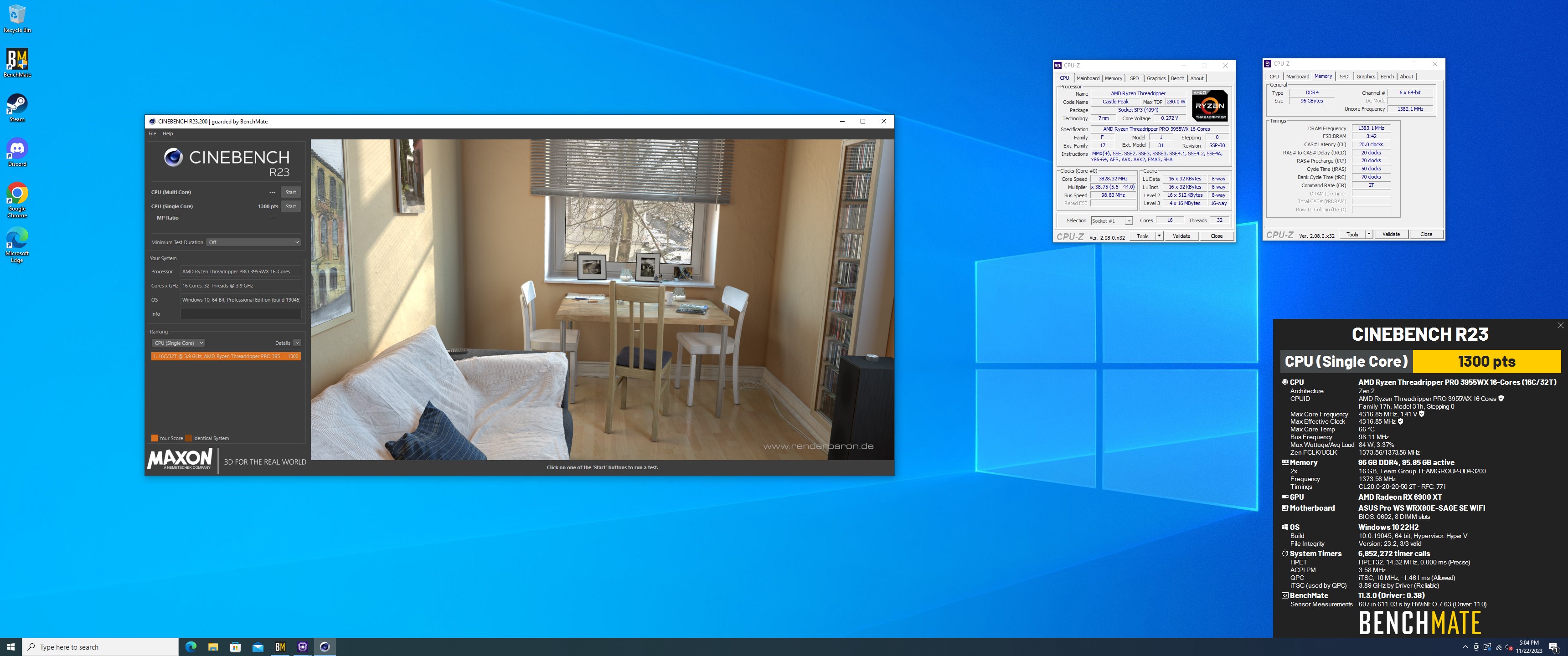Close the BenchMate result overlay
Image resolution: width=1568 pixels, height=656 pixels.
[x=1560, y=325]
